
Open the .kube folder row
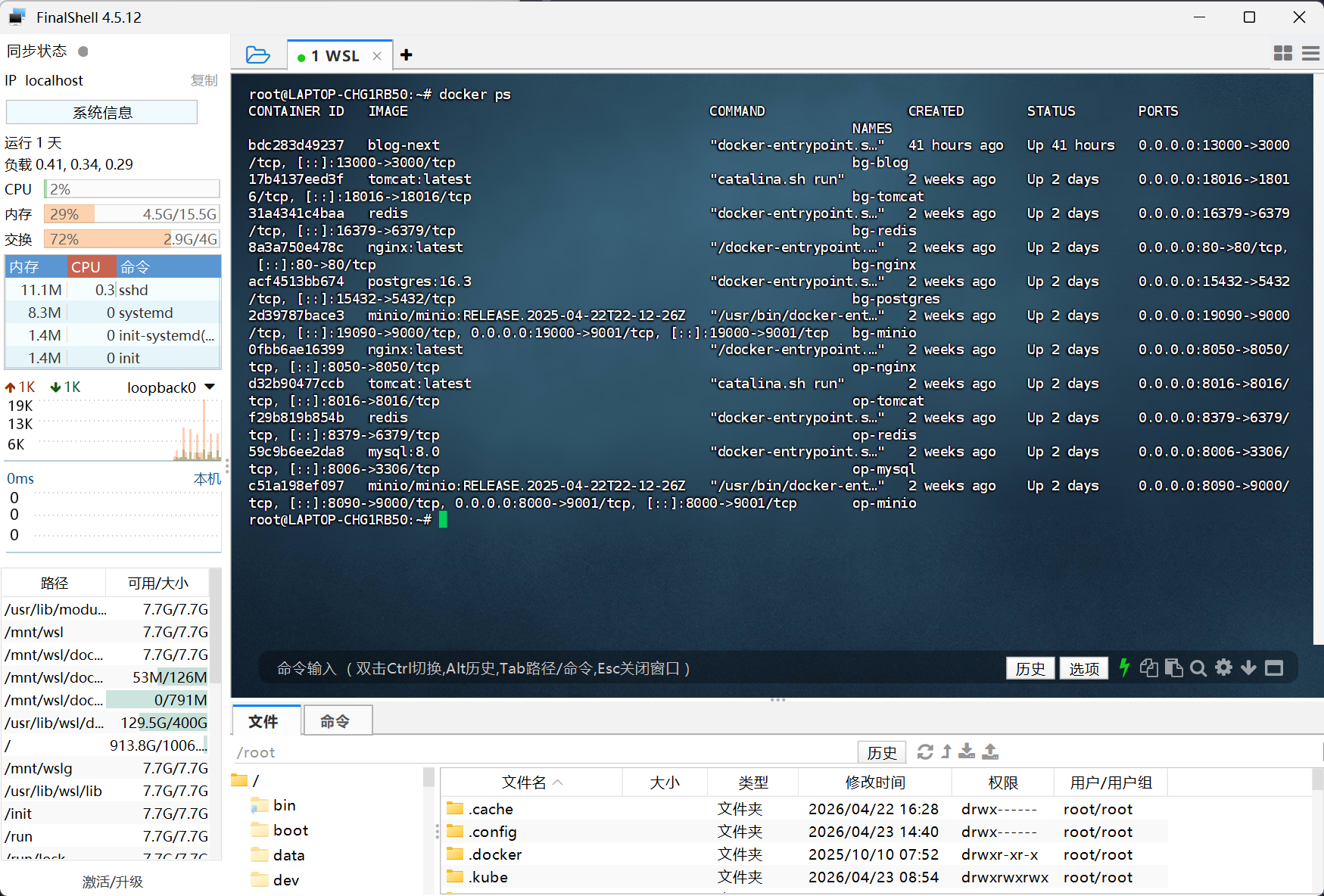pyautogui.click(x=804, y=877)
